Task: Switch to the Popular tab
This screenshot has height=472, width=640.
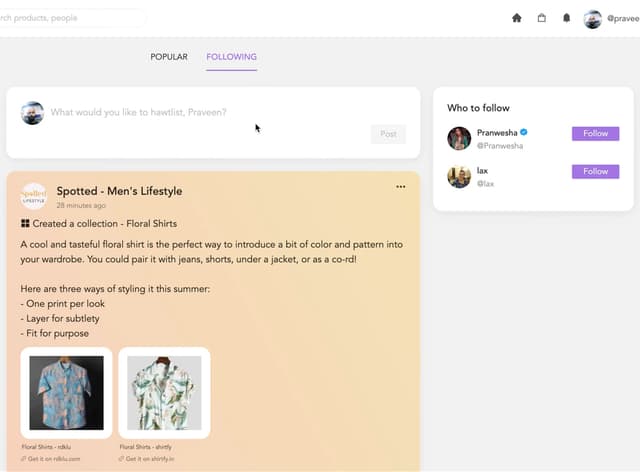Action: pyautogui.click(x=169, y=57)
